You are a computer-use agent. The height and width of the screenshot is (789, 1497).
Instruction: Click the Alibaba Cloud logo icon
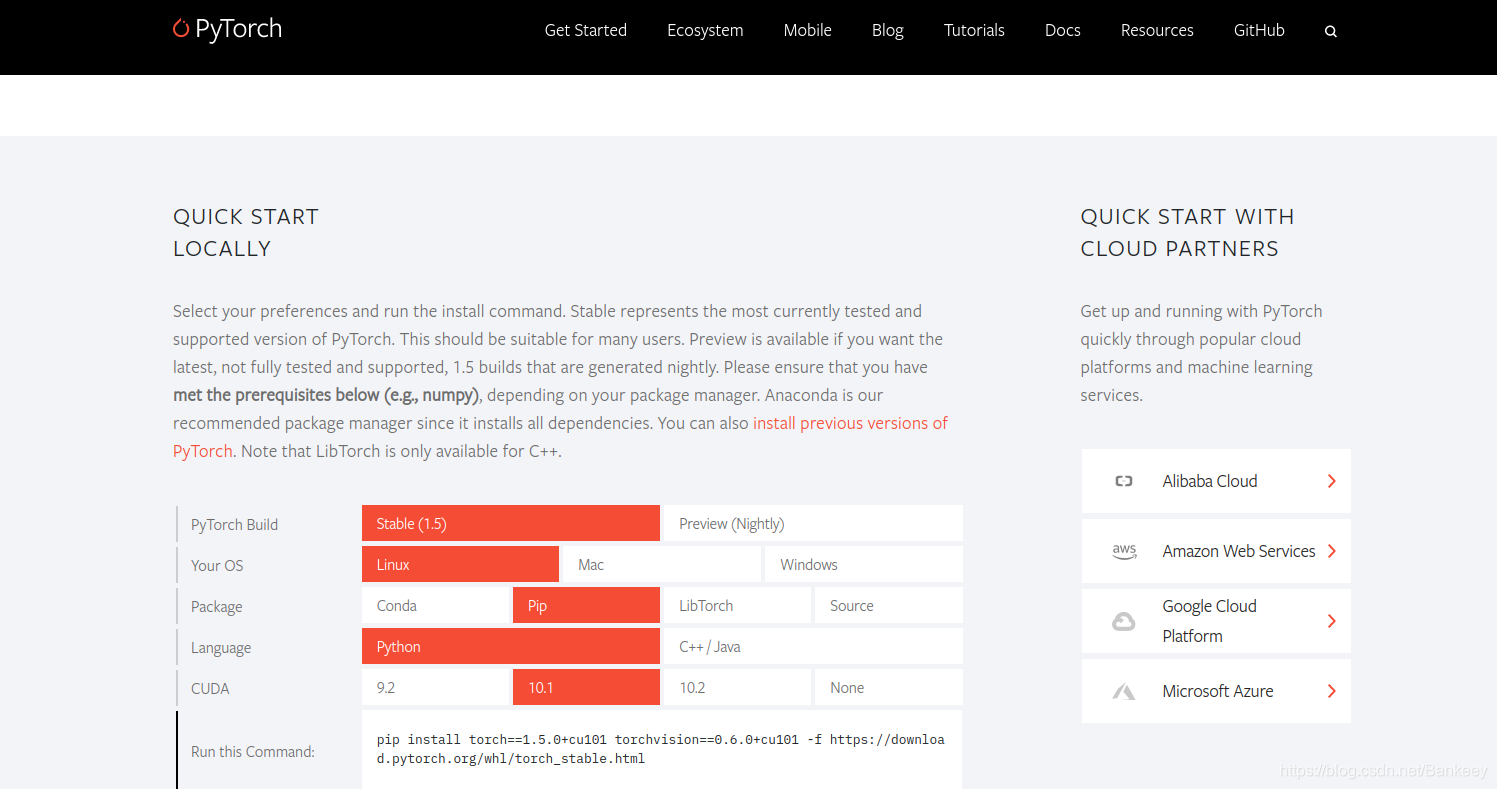(x=1123, y=481)
